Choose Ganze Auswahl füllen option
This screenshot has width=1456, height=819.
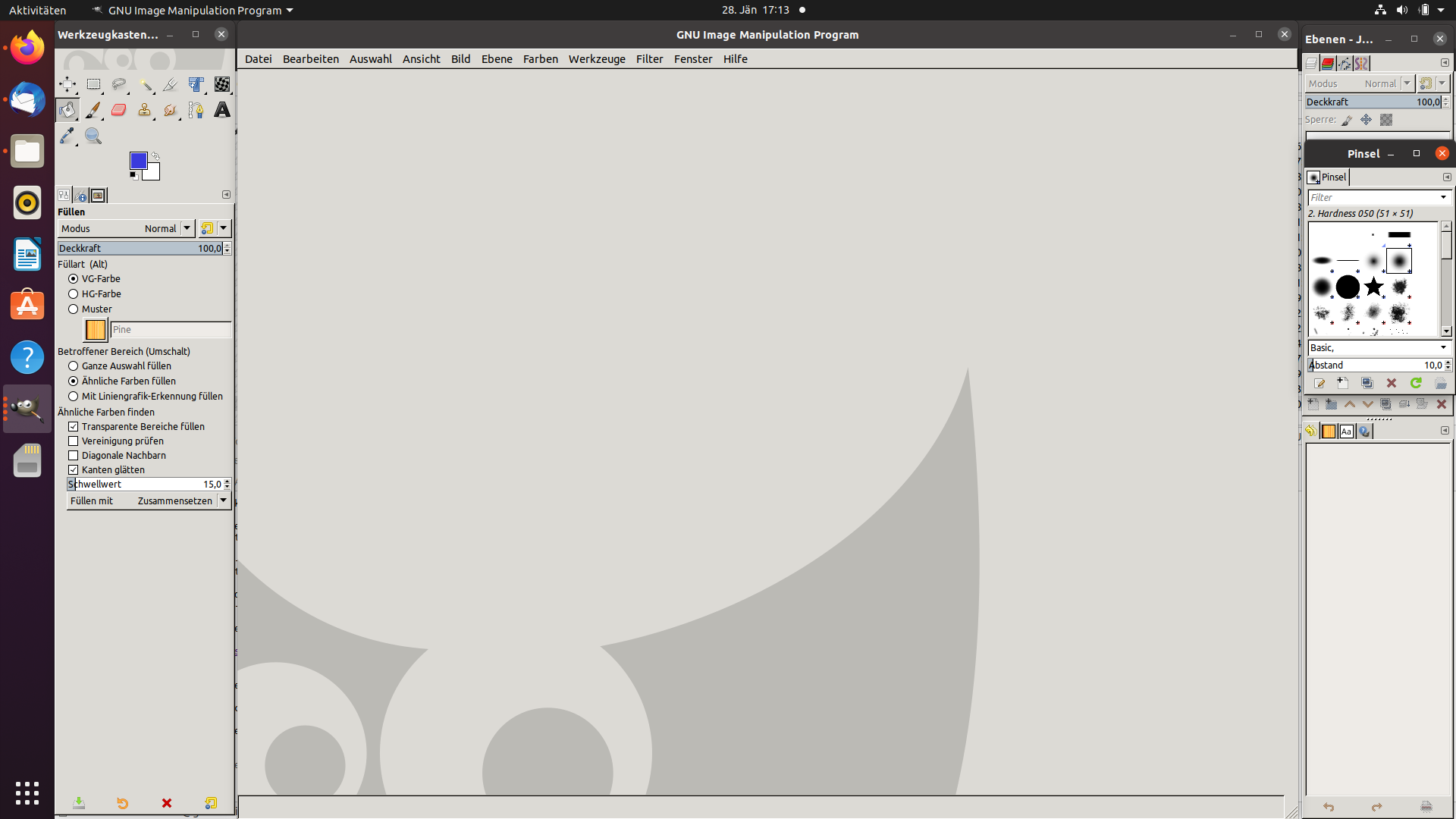click(x=74, y=366)
